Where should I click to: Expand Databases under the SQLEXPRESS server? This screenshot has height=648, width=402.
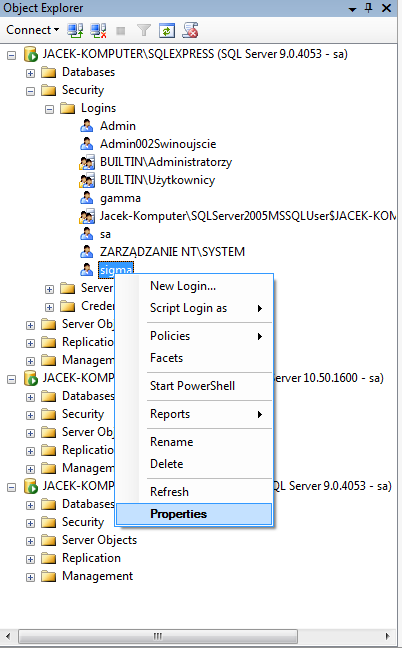tap(30, 73)
